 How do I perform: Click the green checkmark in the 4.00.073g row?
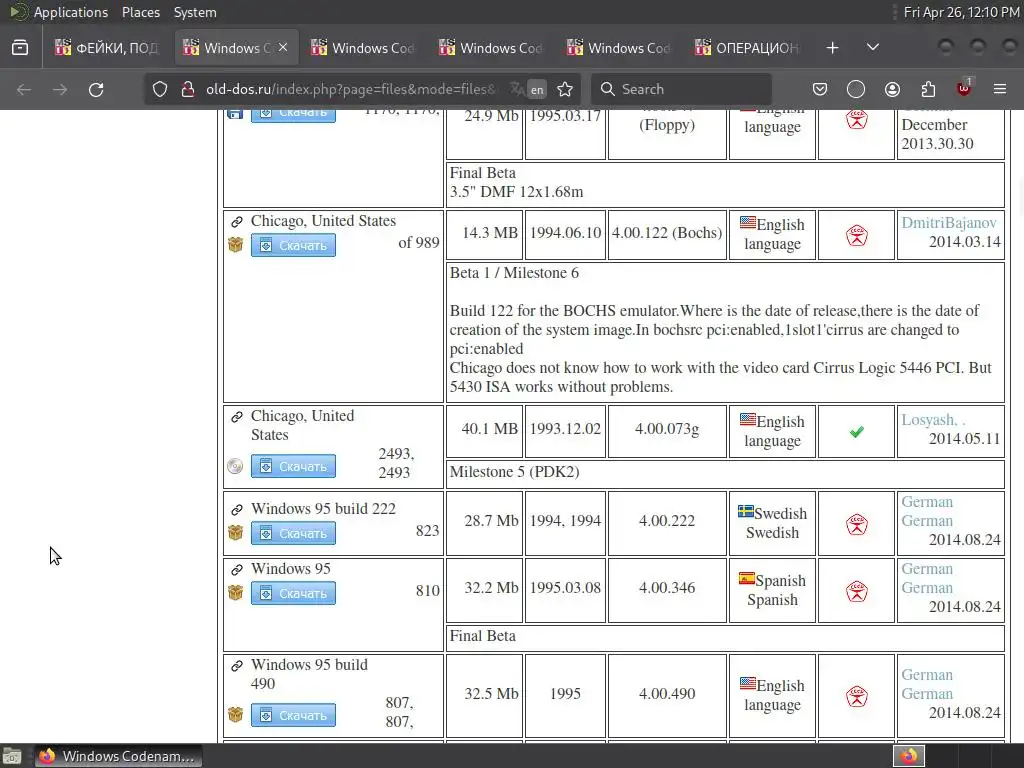pyautogui.click(x=857, y=432)
